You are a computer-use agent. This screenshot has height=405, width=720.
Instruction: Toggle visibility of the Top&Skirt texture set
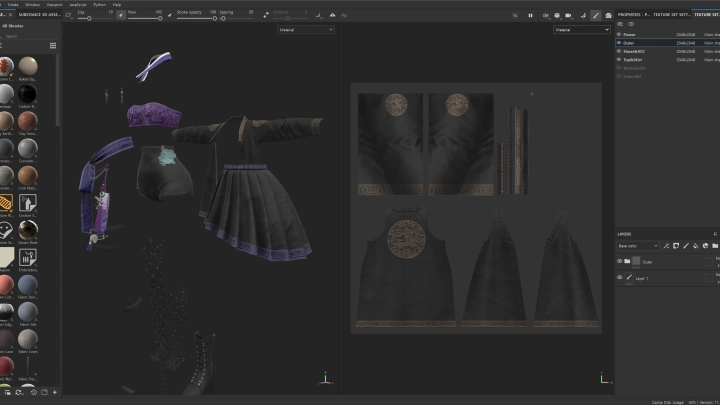619,59
